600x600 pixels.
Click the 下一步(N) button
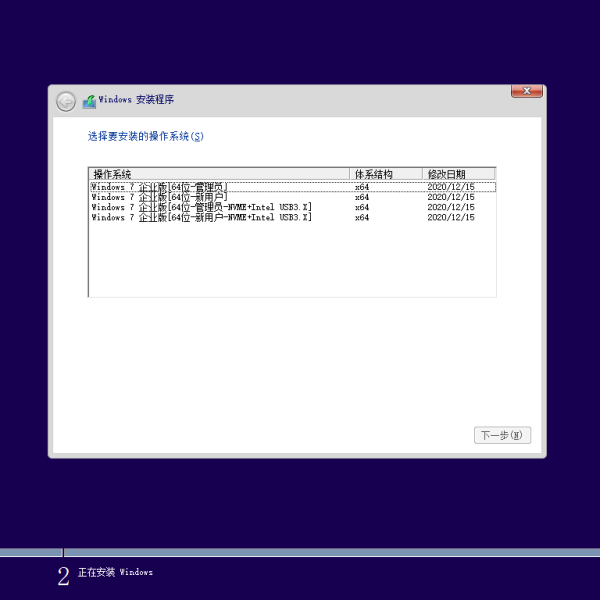[x=502, y=435]
